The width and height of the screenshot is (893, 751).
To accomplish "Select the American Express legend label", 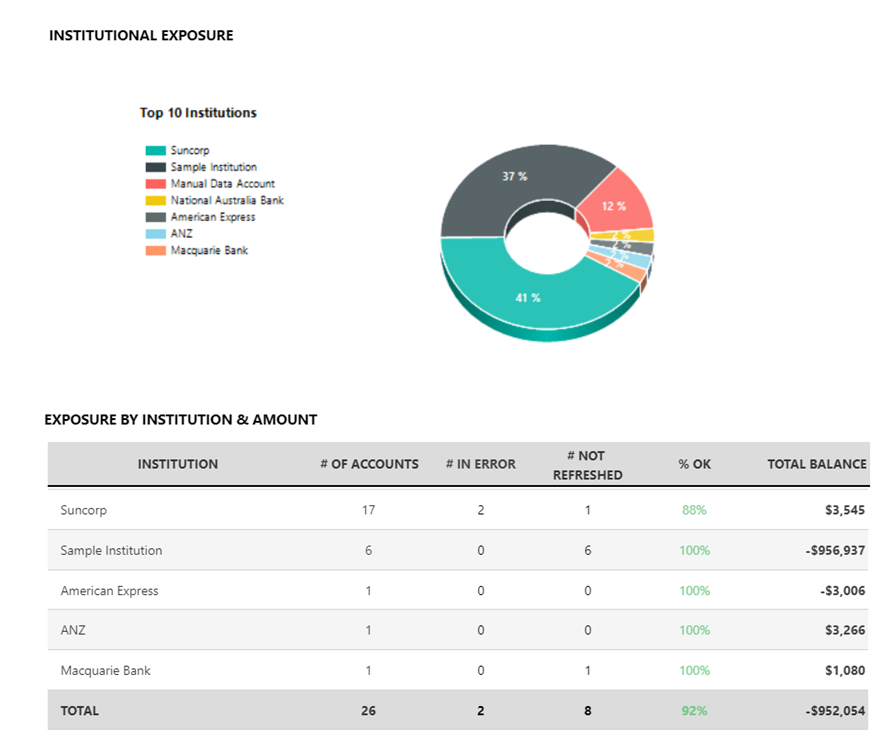I will [x=213, y=217].
